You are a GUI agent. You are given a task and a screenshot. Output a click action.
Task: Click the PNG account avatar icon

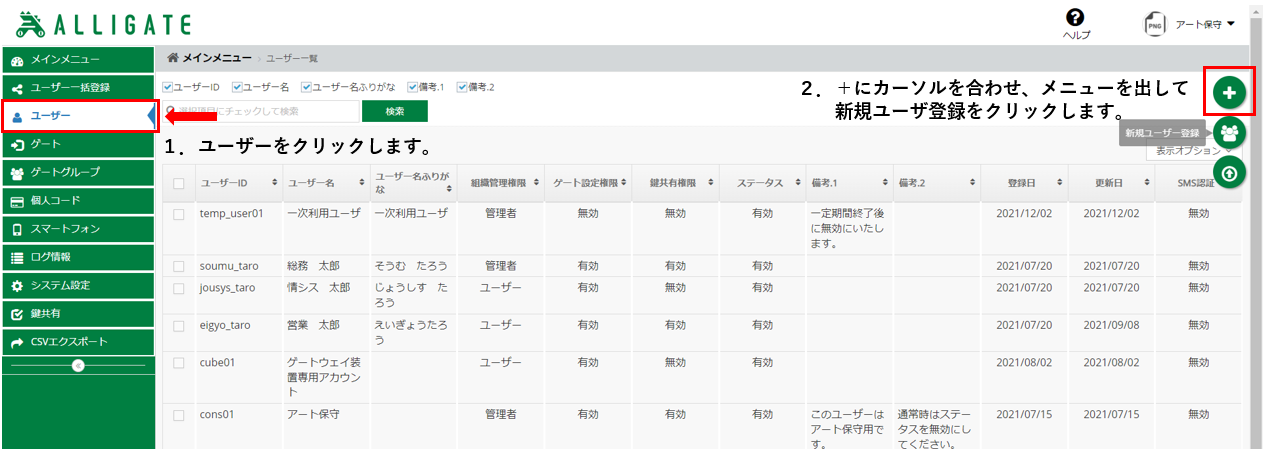1154,24
